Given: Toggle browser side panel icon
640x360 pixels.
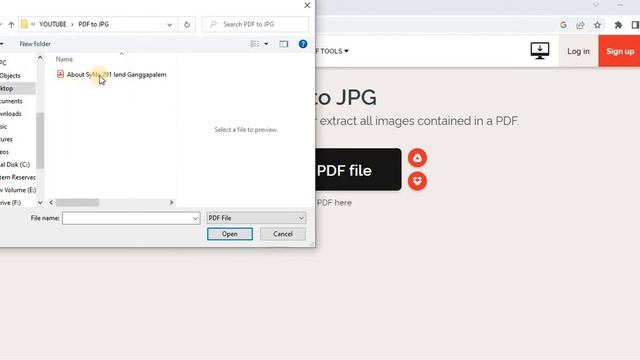Looking at the screenshot, I should (x=635, y=25).
